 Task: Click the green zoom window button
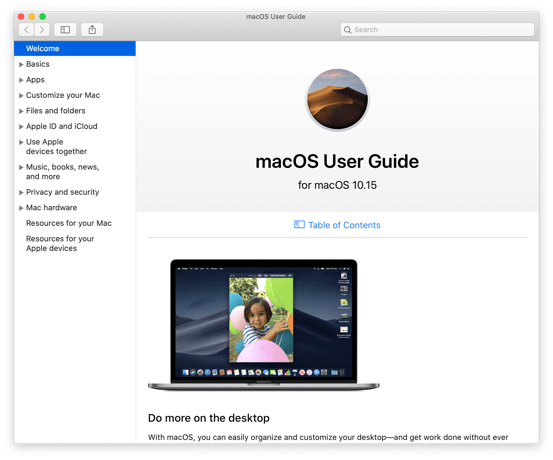pyautogui.click(x=43, y=17)
